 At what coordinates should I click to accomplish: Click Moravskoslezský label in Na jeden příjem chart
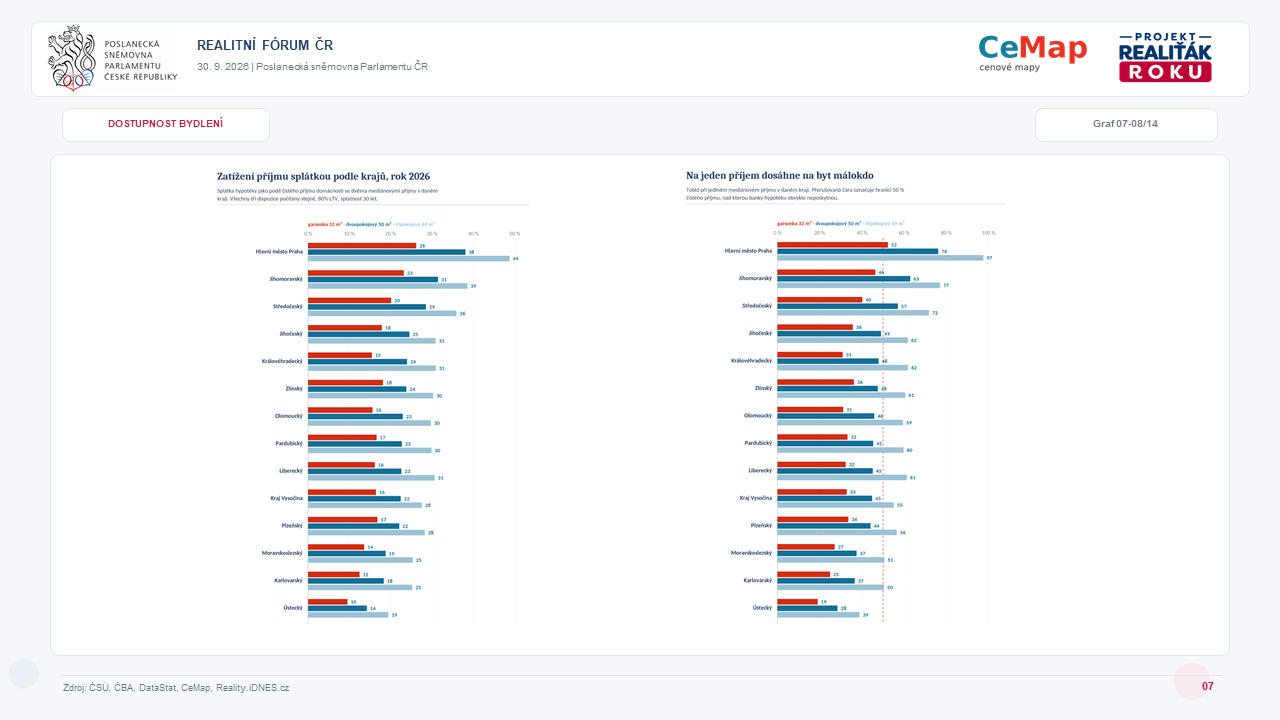751,552
